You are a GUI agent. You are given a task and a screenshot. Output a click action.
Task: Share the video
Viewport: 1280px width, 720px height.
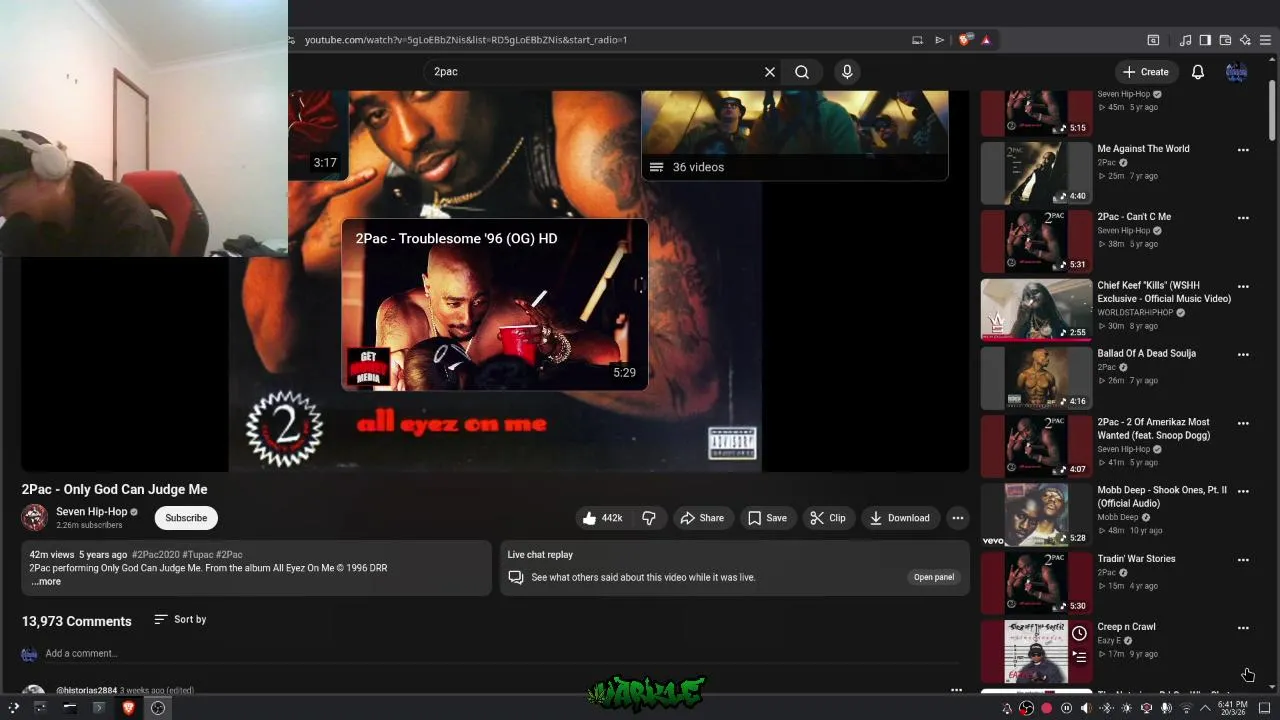(702, 518)
